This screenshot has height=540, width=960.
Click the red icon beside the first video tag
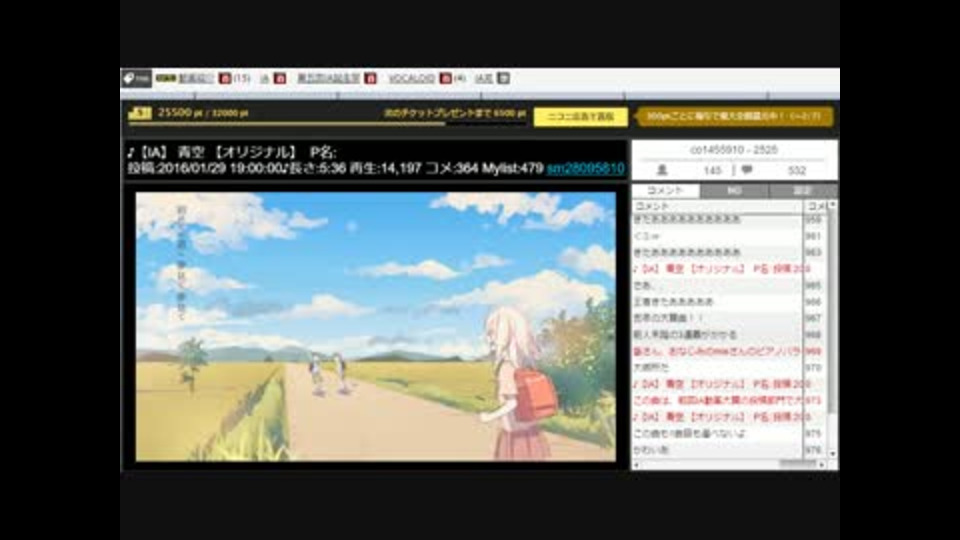[x=225, y=78]
